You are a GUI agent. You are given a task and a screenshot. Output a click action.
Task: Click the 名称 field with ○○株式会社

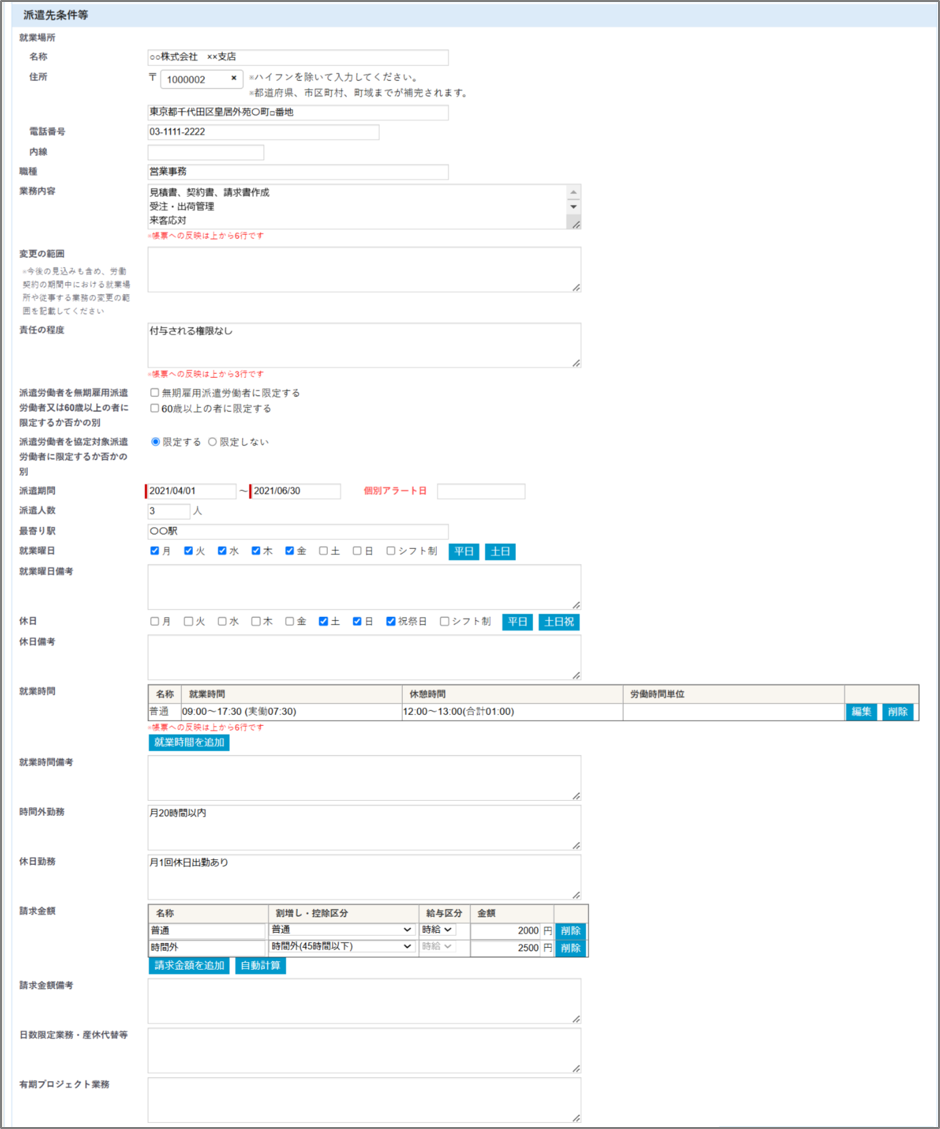[298, 57]
